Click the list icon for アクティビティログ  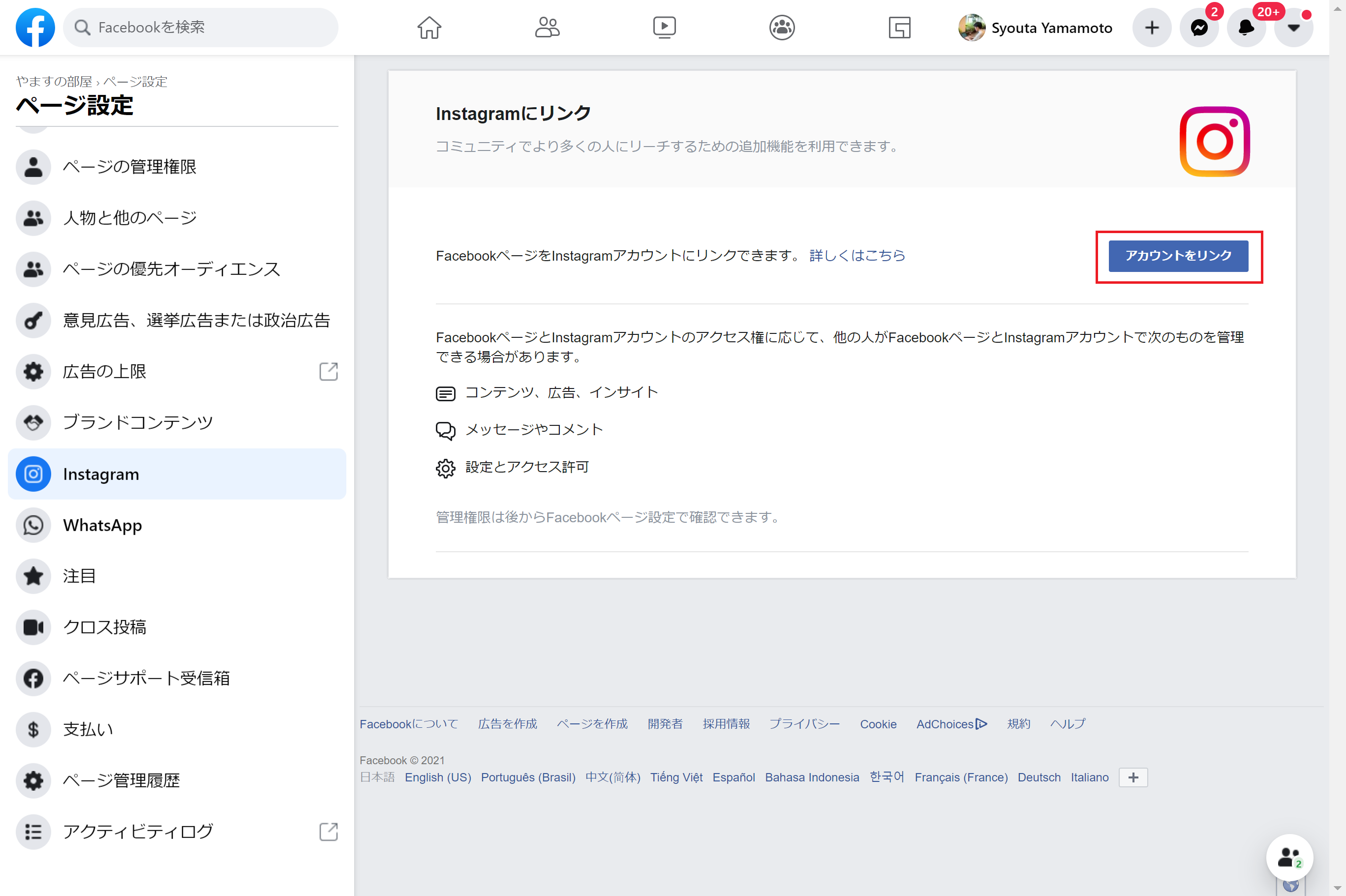click(33, 832)
